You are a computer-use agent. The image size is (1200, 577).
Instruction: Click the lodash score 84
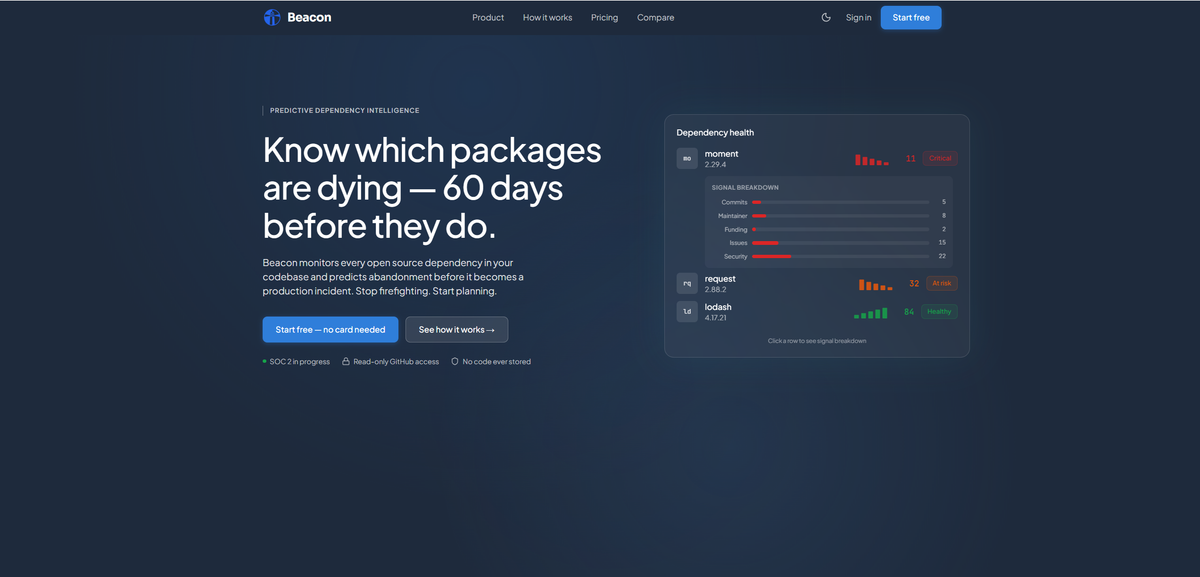click(x=909, y=312)
